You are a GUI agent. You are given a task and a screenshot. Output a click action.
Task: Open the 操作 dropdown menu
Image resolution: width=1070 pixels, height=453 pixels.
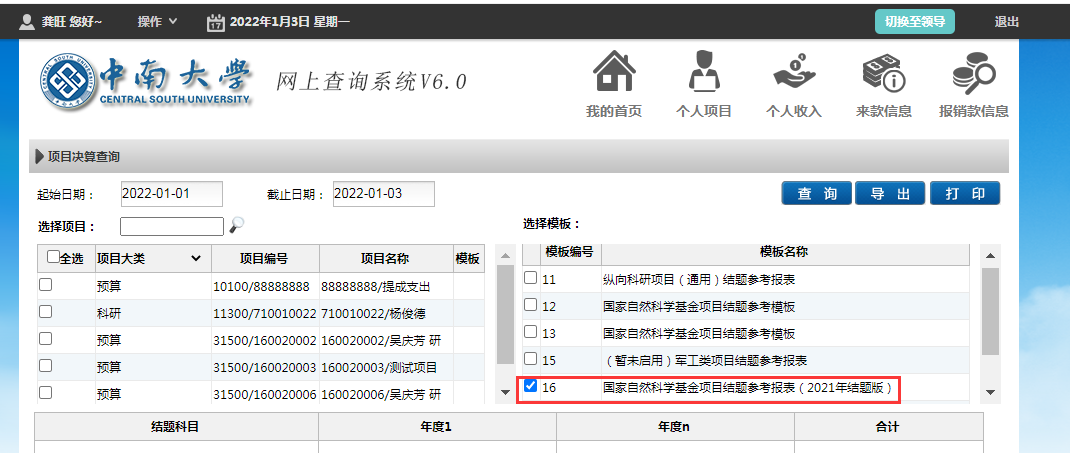point(158,22)
